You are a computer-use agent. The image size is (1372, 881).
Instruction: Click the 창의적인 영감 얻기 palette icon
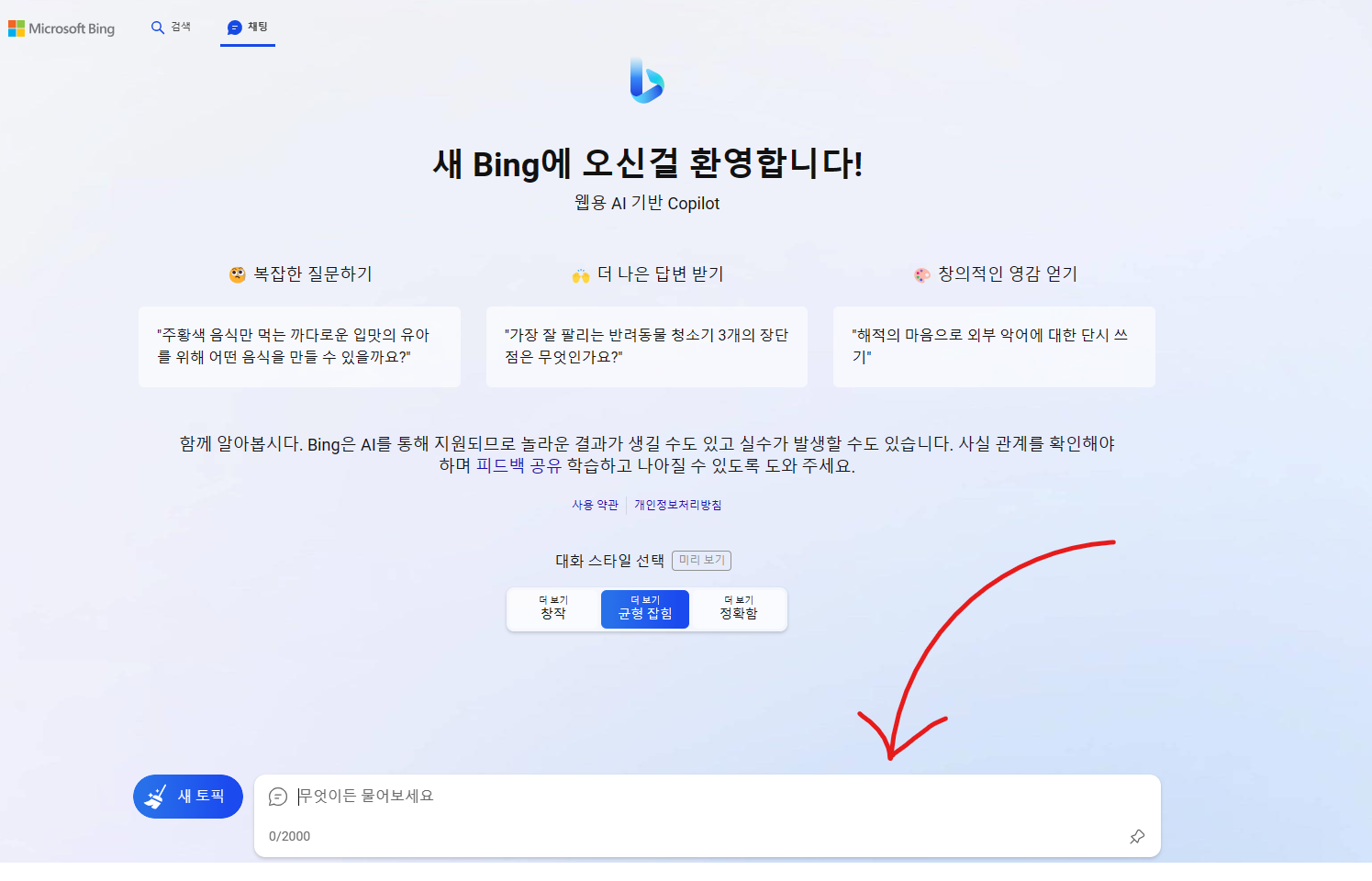coord(922,274)
